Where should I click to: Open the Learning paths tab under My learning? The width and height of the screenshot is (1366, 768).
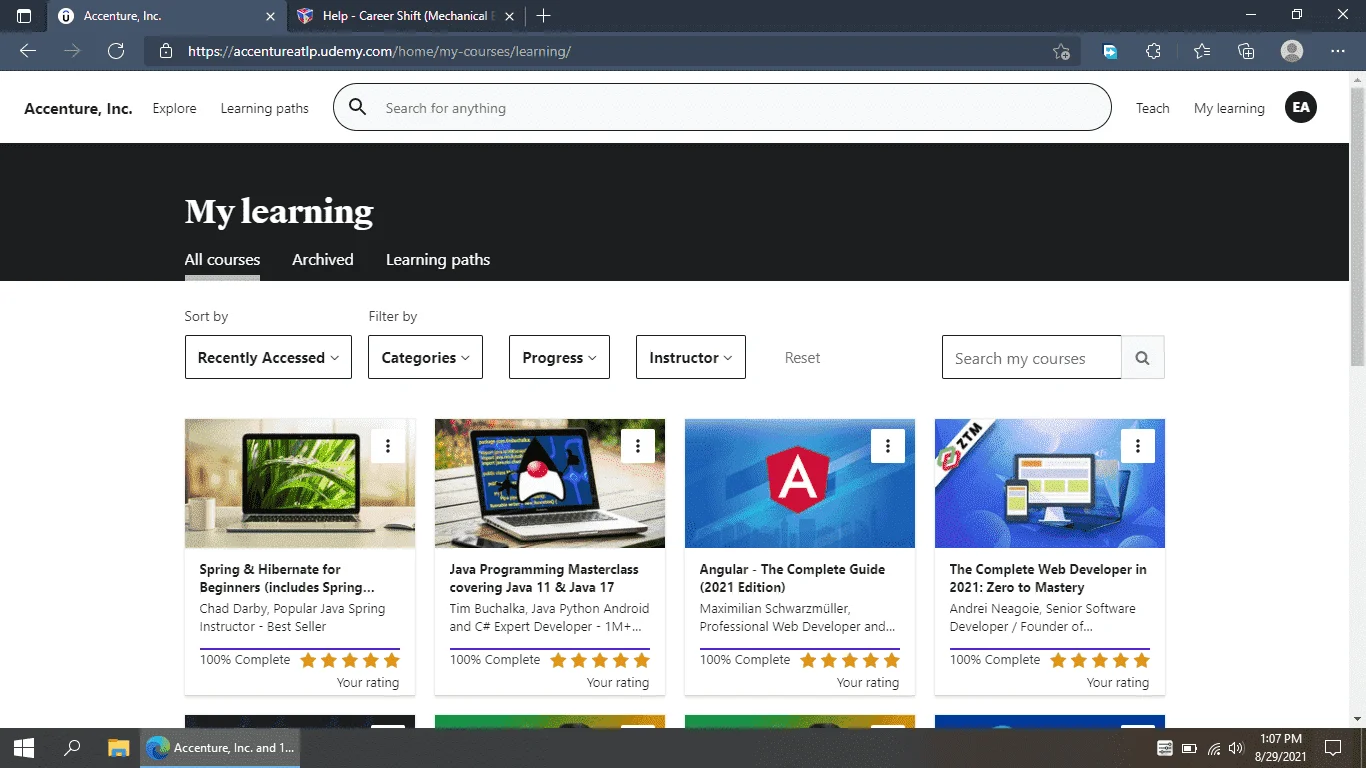[x=438, y=260]
